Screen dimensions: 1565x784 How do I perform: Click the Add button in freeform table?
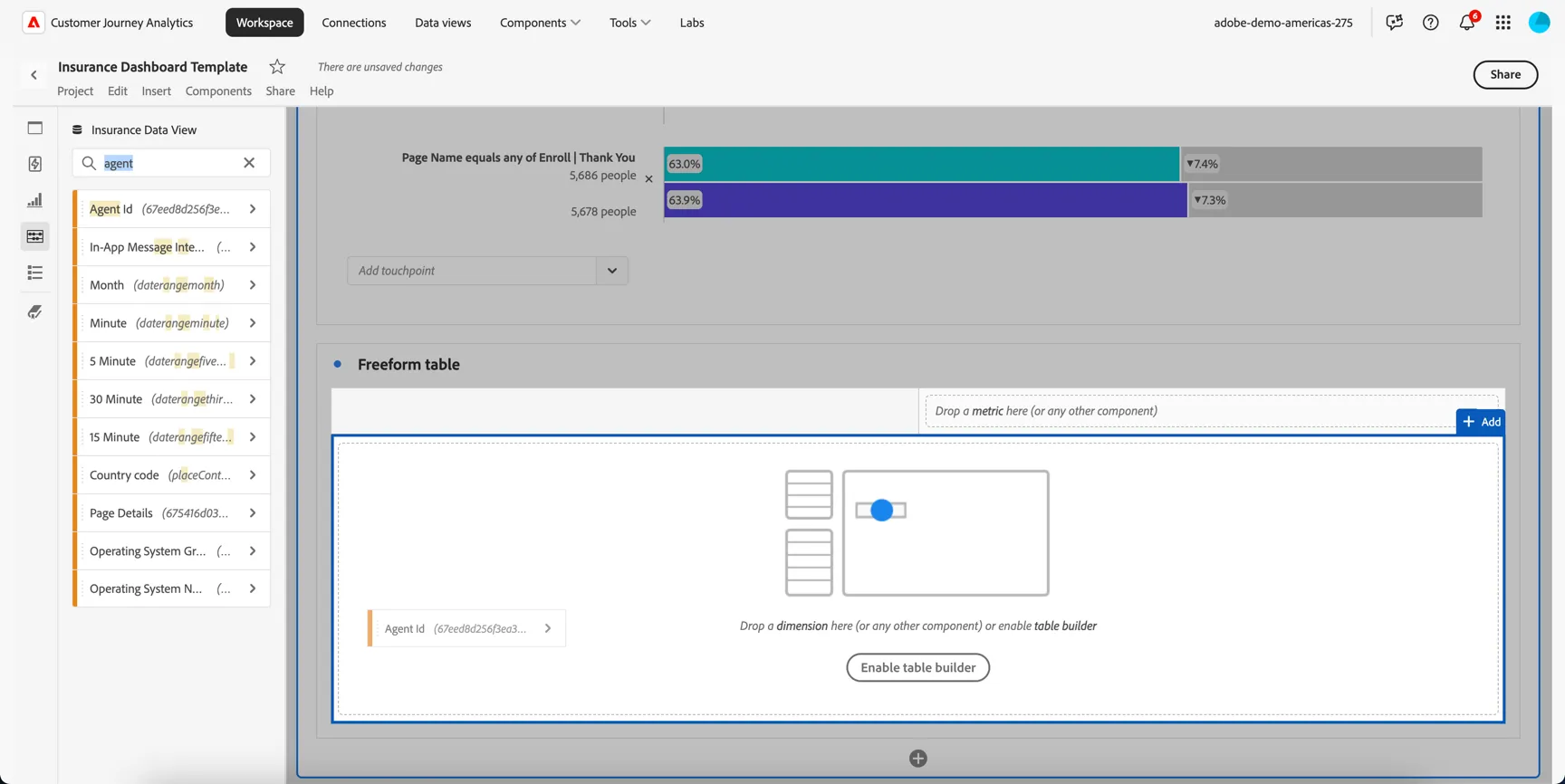[x=1481, y=422]
